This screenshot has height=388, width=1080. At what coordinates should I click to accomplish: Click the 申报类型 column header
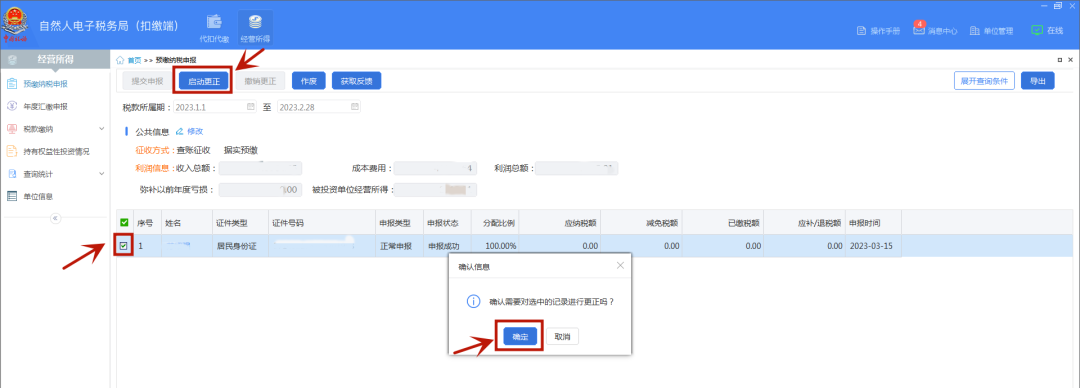coord(399,223)
